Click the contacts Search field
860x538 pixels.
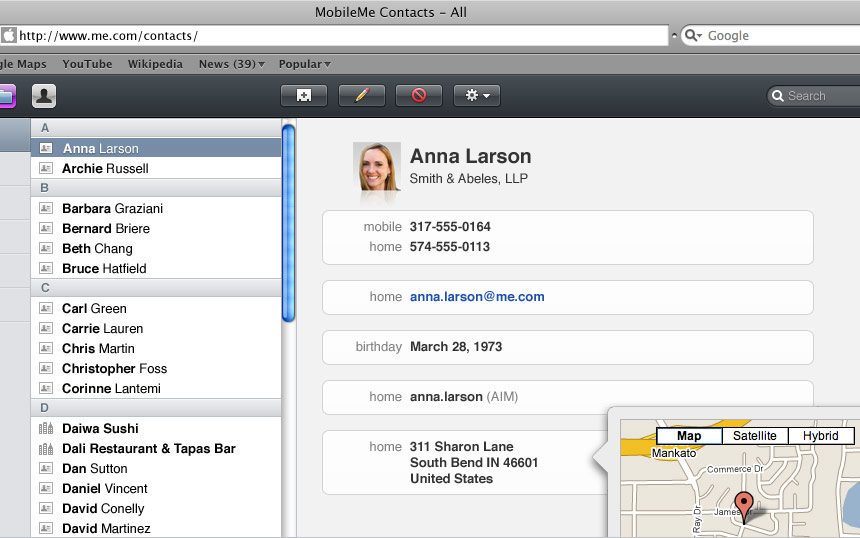[814, 96]
